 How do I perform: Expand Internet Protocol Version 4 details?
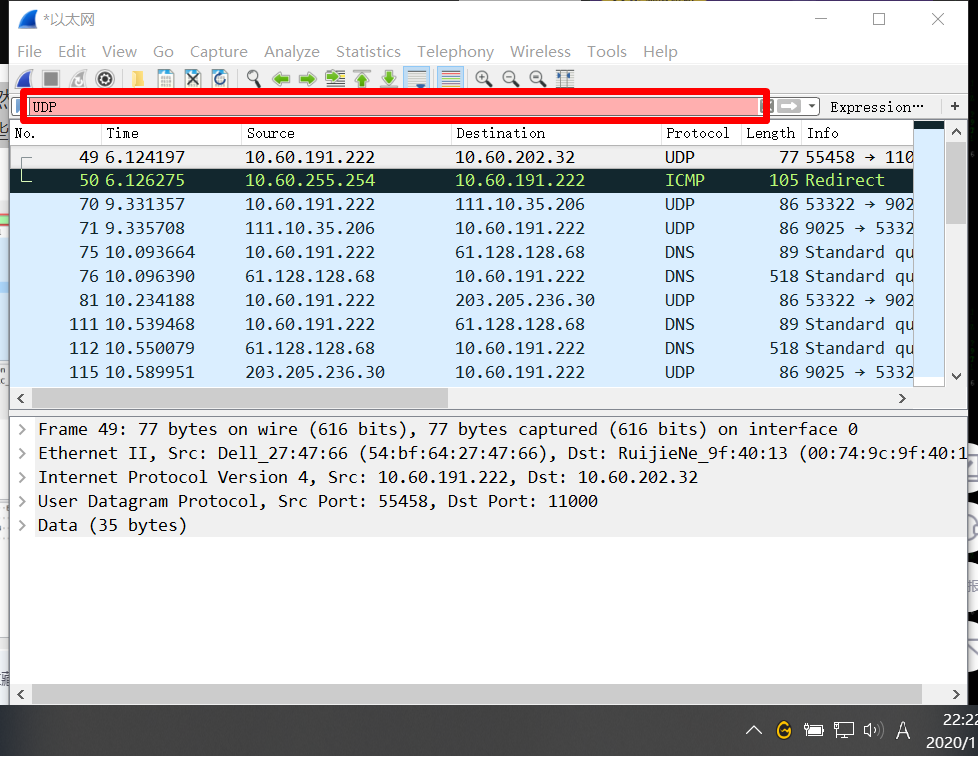(x=22, y=478)
